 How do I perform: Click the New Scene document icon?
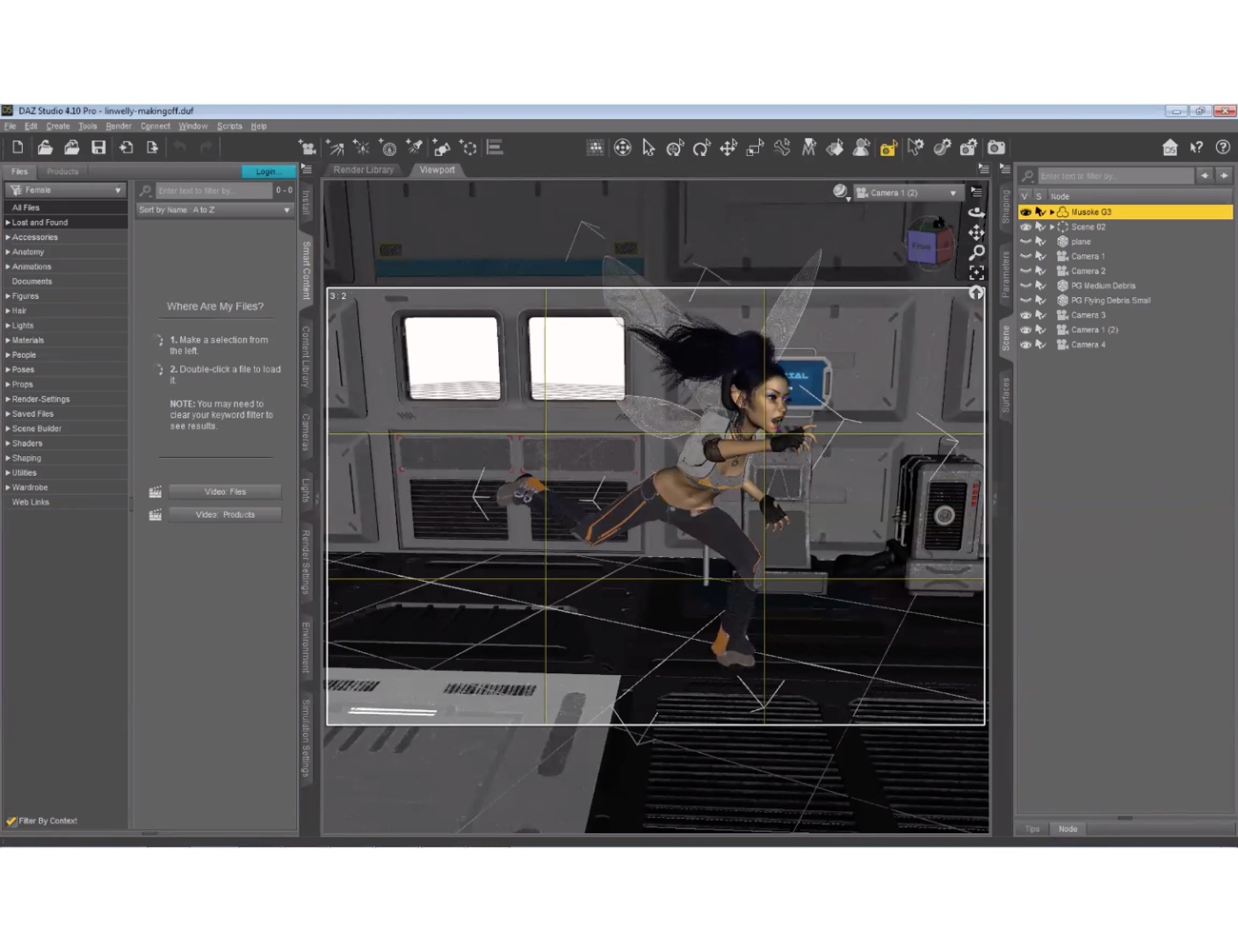[17, 148]
